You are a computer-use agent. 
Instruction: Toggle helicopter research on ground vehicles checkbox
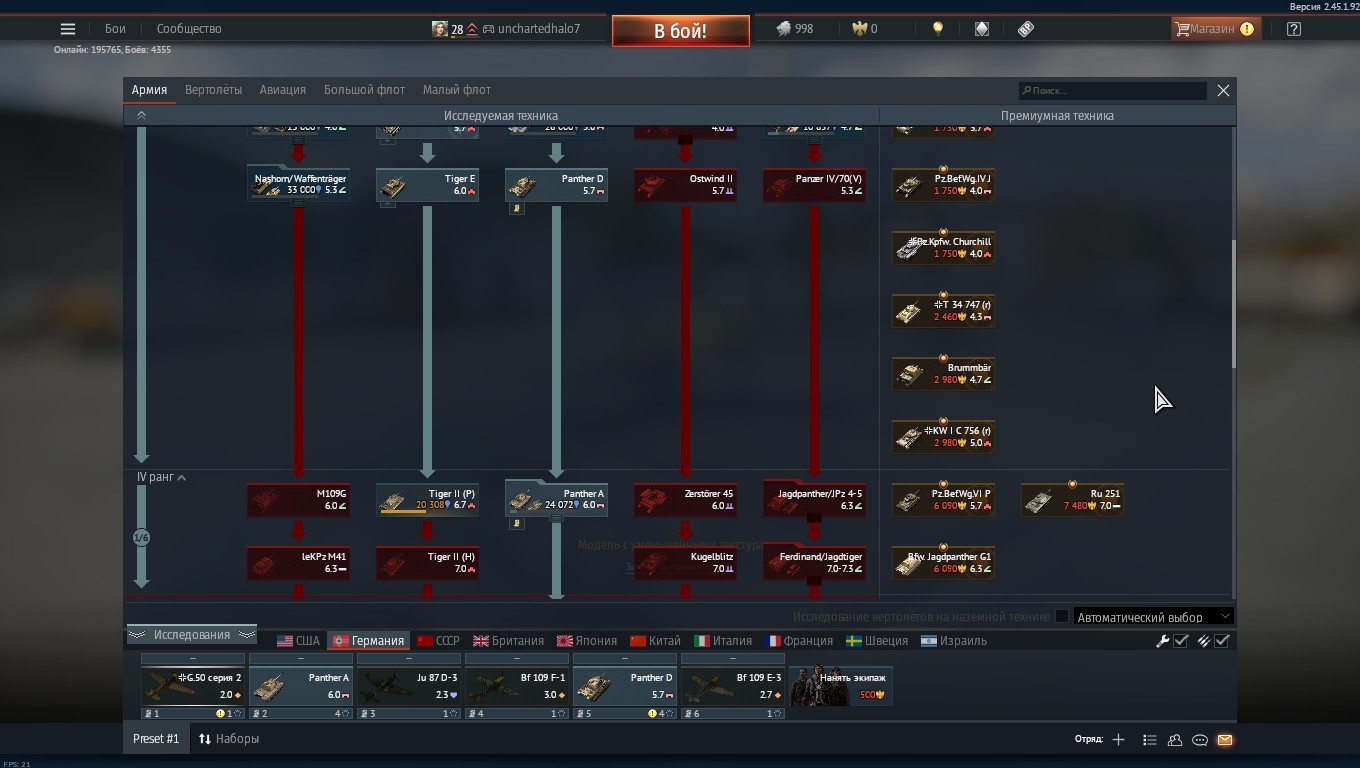point(1062,617)
